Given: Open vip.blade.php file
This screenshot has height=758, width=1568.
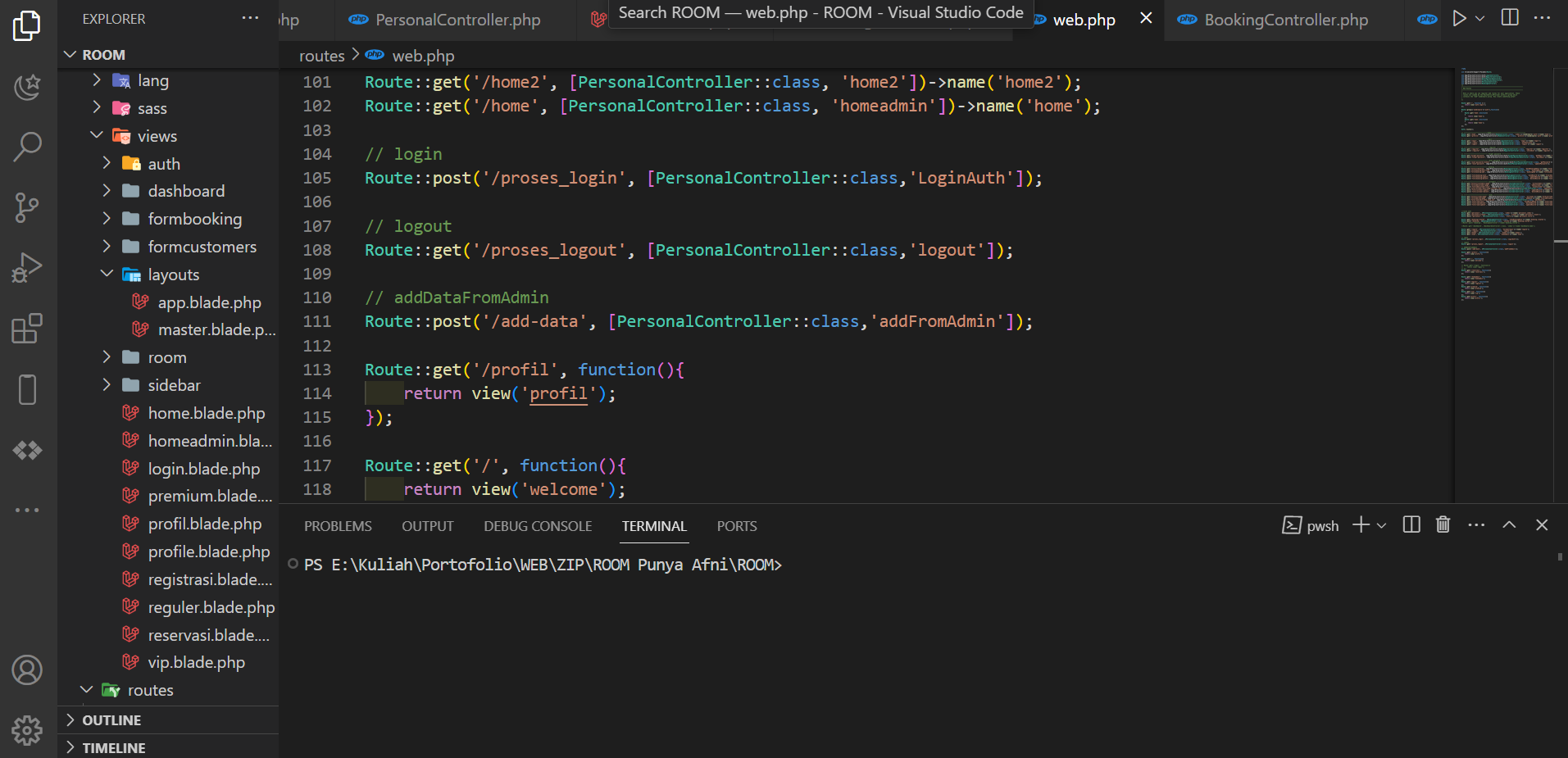Looking at the screenshot, I should [x=168, y=662].
